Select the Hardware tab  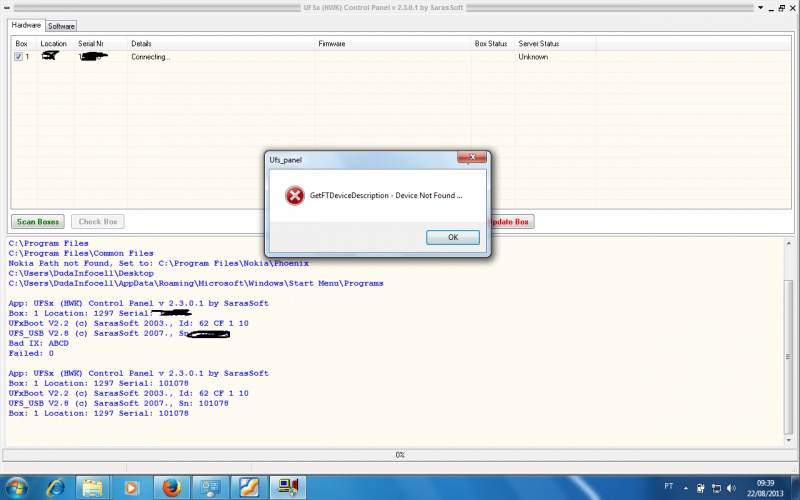point(26,25)
